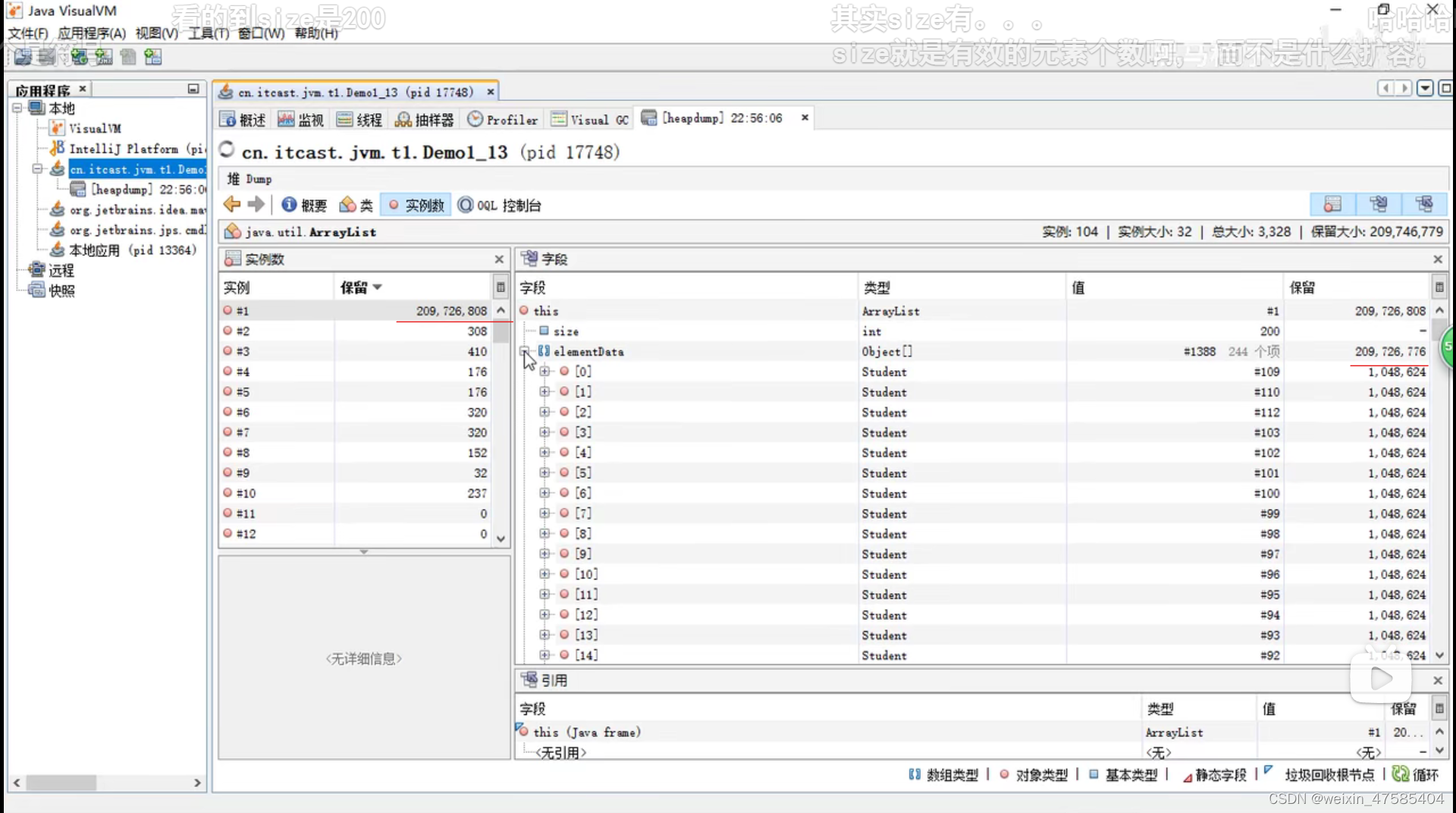Screen dimensions: 1456x813
Task: Open the Visual GC tab
Action: [590, 120]
